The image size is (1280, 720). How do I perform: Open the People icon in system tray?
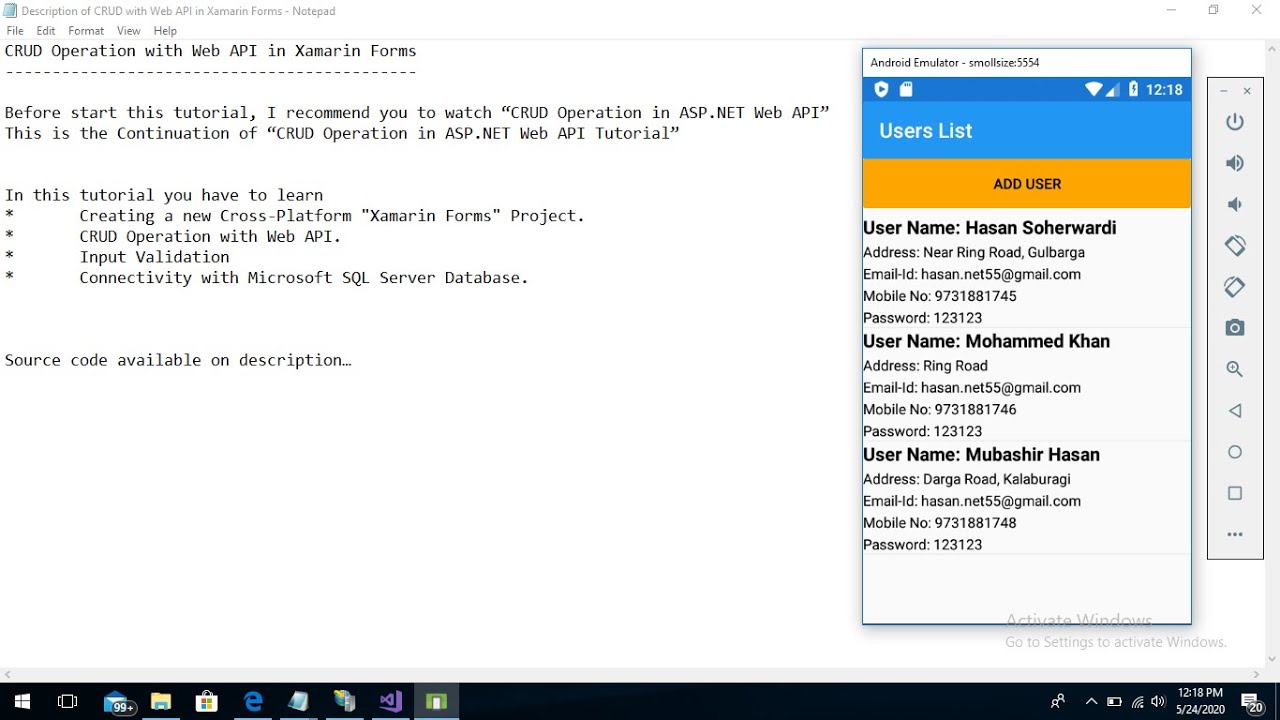pos(1057,702)
